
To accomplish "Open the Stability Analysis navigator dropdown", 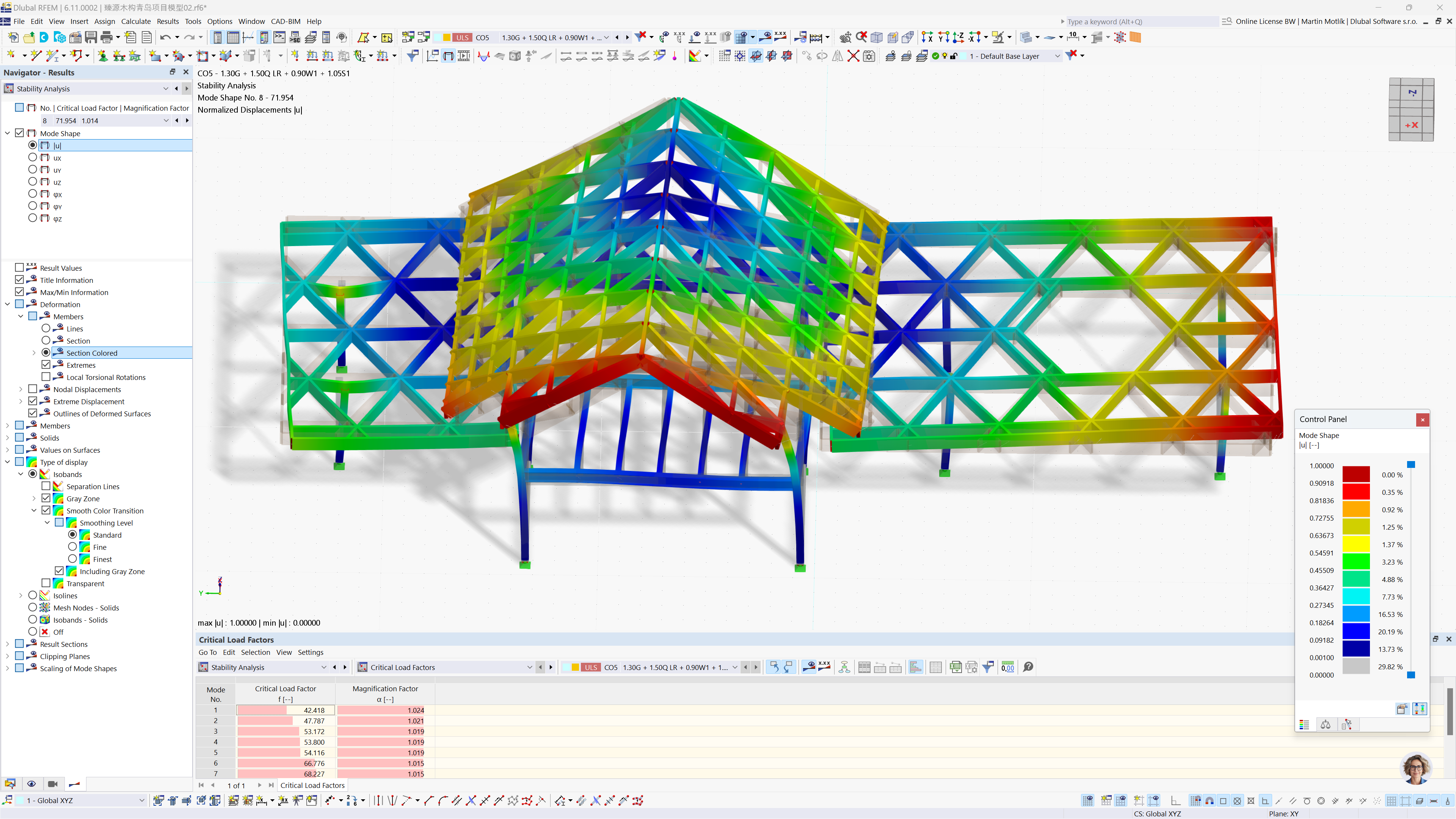I will point(166,89).
